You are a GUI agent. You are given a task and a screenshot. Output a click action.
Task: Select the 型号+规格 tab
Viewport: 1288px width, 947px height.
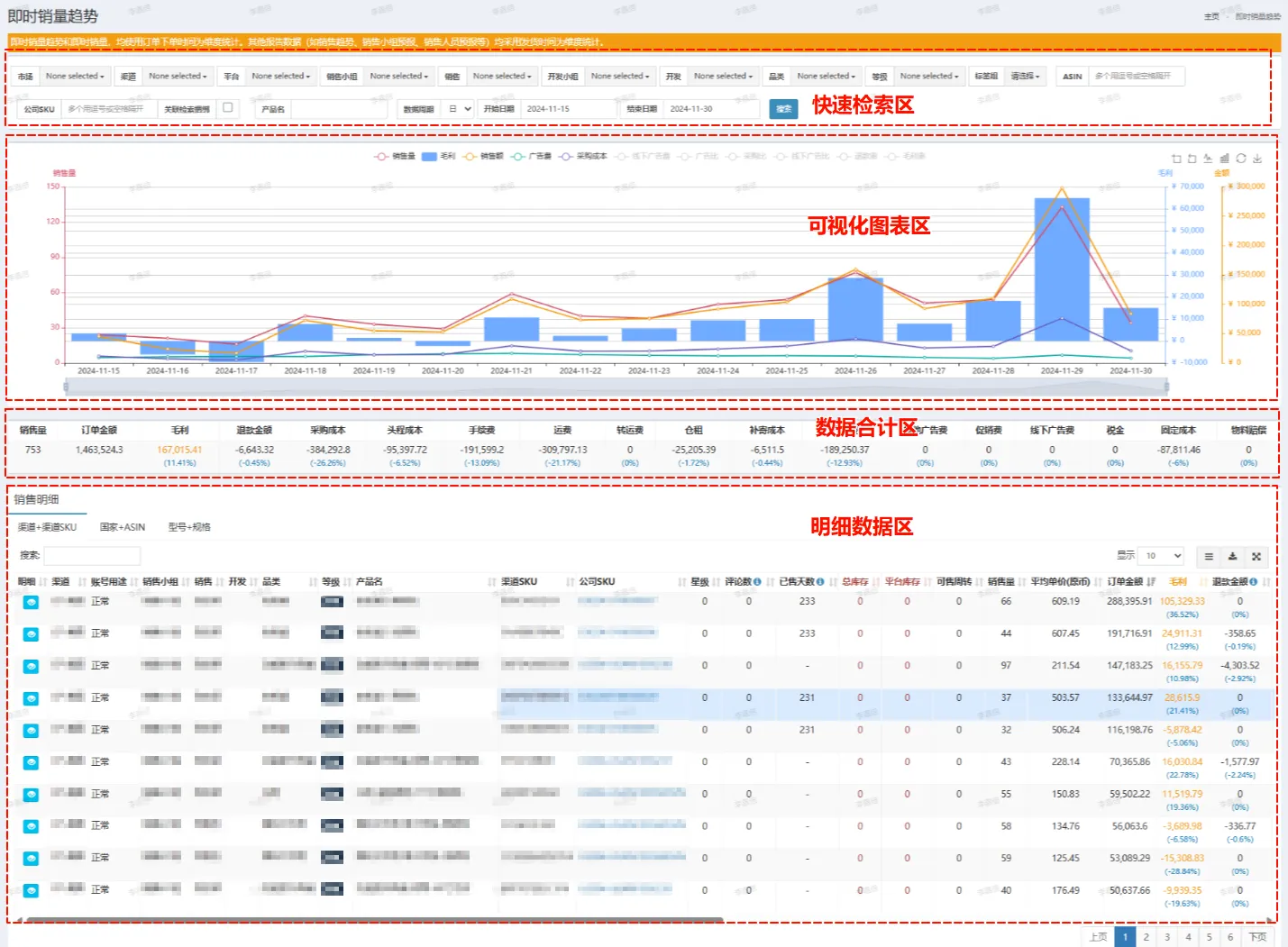(x=189, y=527)
